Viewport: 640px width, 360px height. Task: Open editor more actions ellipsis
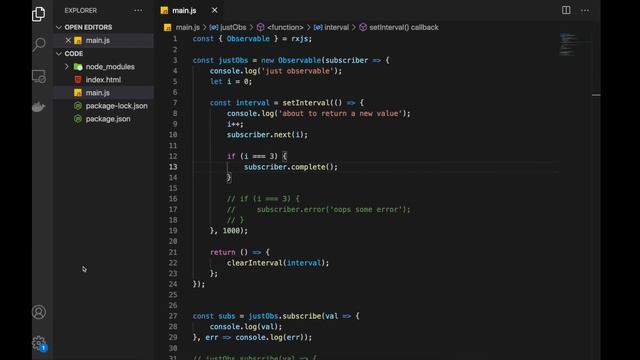(x=585, y=10)
